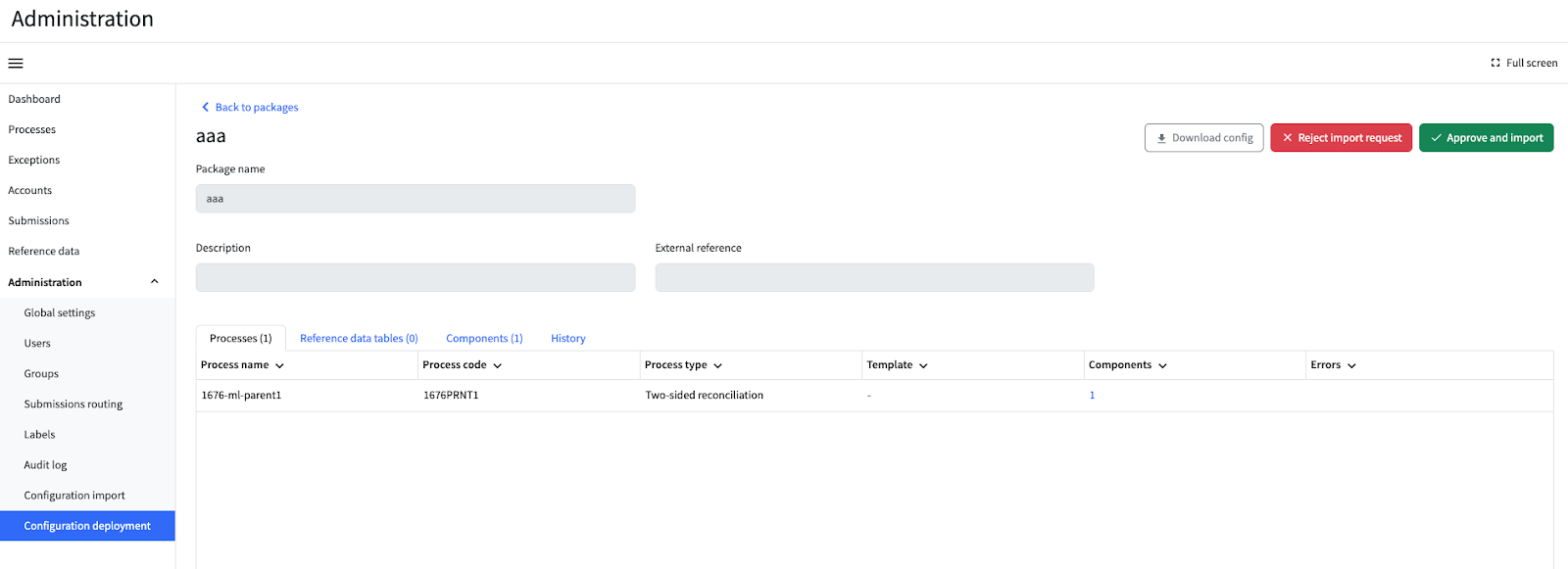Click the components count link 1 in row
Screen dimensions: 1568x569
[x=1092, y=396]
